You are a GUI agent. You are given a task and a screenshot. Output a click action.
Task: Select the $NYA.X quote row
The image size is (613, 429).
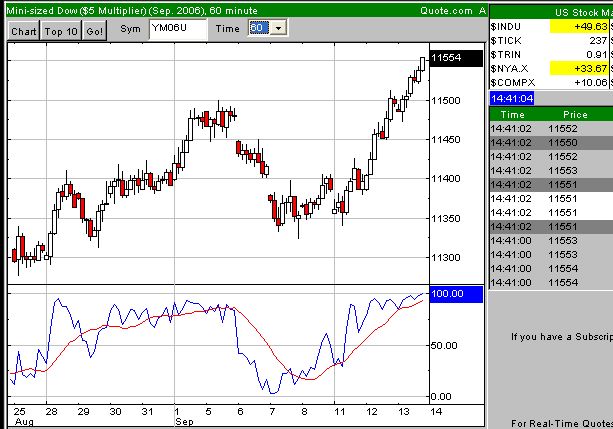551,69
